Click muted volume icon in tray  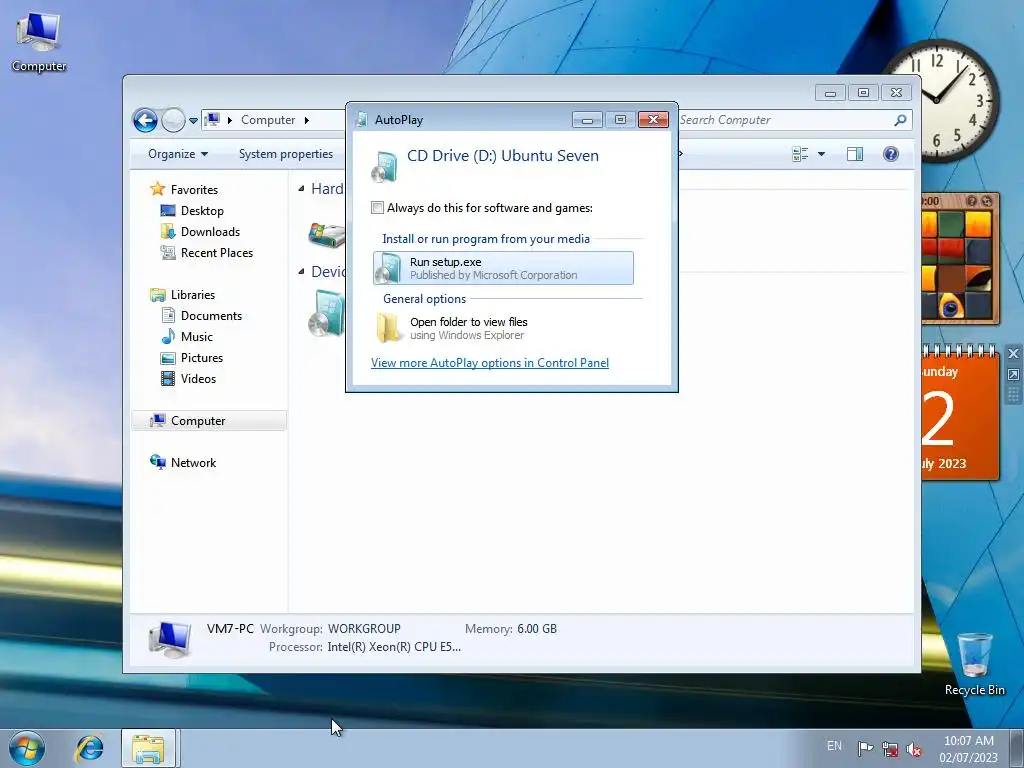[914, 749]
